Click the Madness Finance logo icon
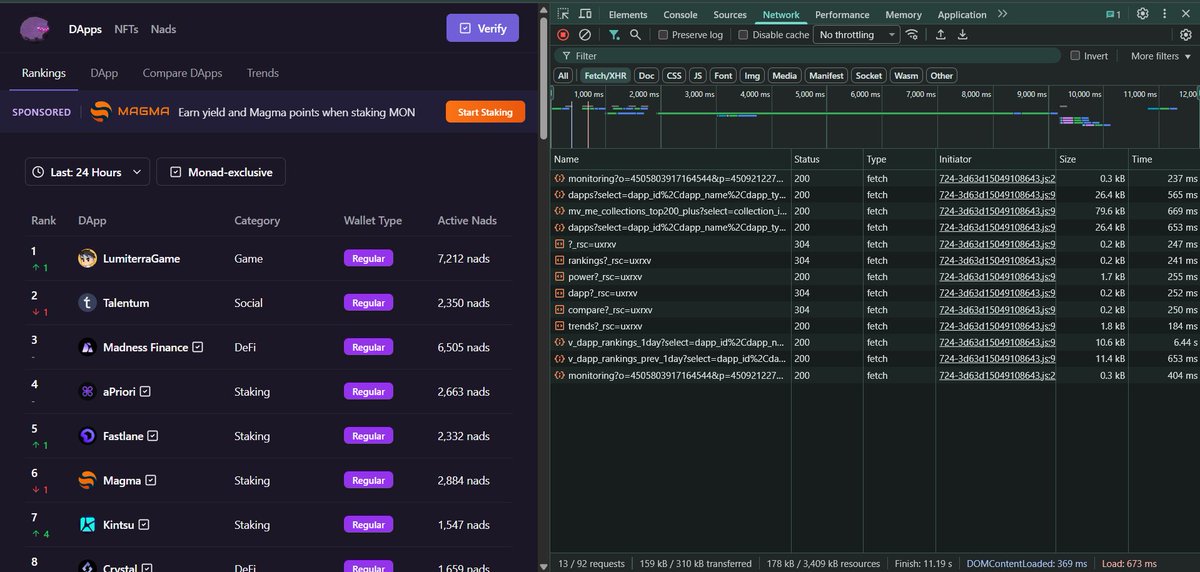 coord(87,347)
